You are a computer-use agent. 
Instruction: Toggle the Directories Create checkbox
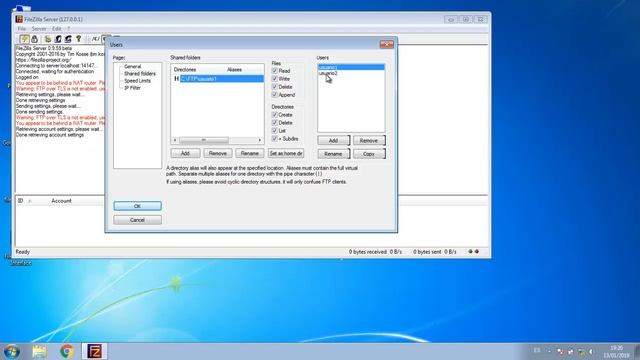click(x=275, y=115)
